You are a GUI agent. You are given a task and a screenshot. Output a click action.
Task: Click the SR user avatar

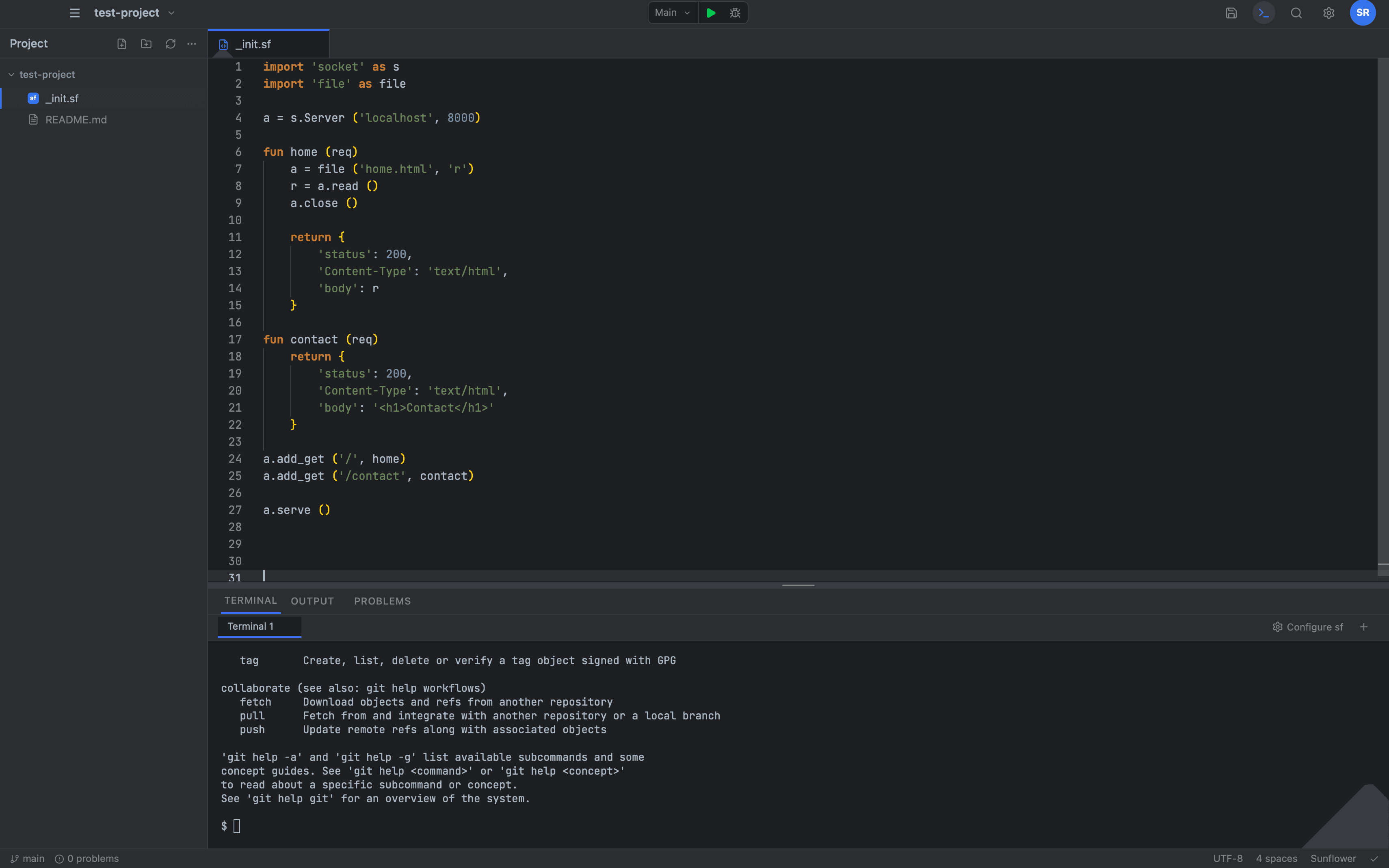pos(1363,13)
